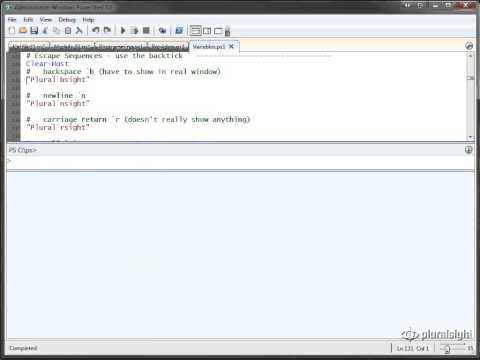
Task: Click the "Plural`rsight" string line
Action: (x=58, y=128)
